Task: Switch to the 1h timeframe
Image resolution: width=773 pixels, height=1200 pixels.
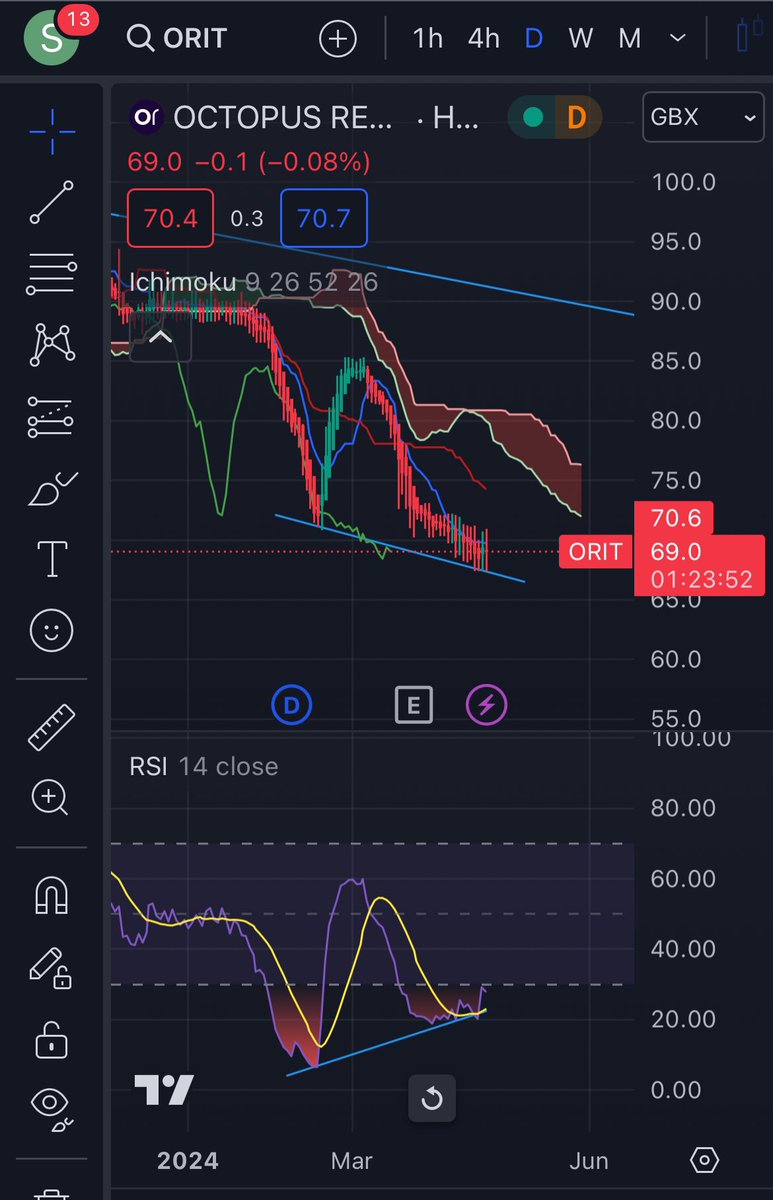Action: tap(427, 39)
